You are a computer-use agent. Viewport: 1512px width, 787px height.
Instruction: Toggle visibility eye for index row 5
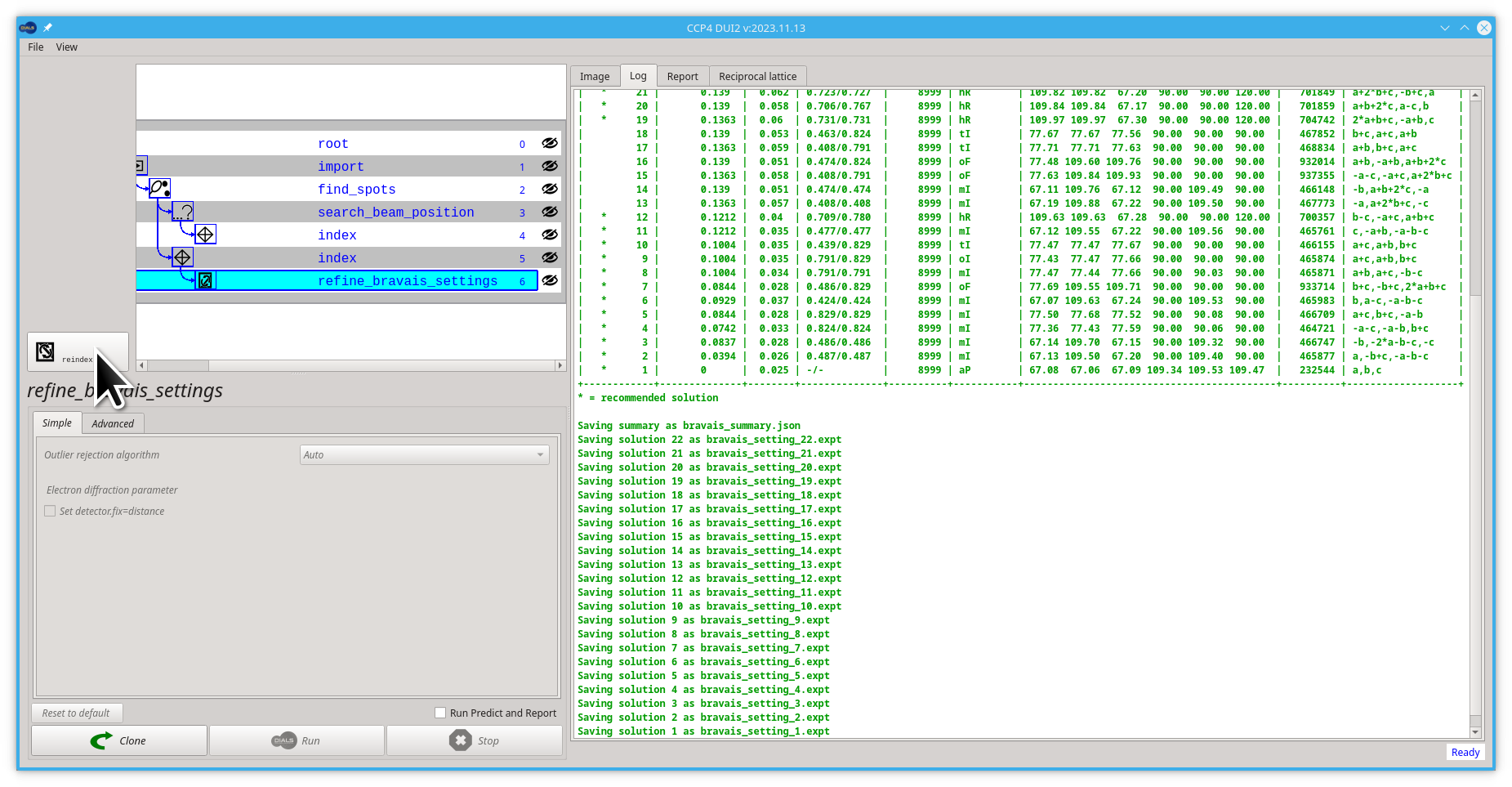pyautogui.click(x=550, y=257)
